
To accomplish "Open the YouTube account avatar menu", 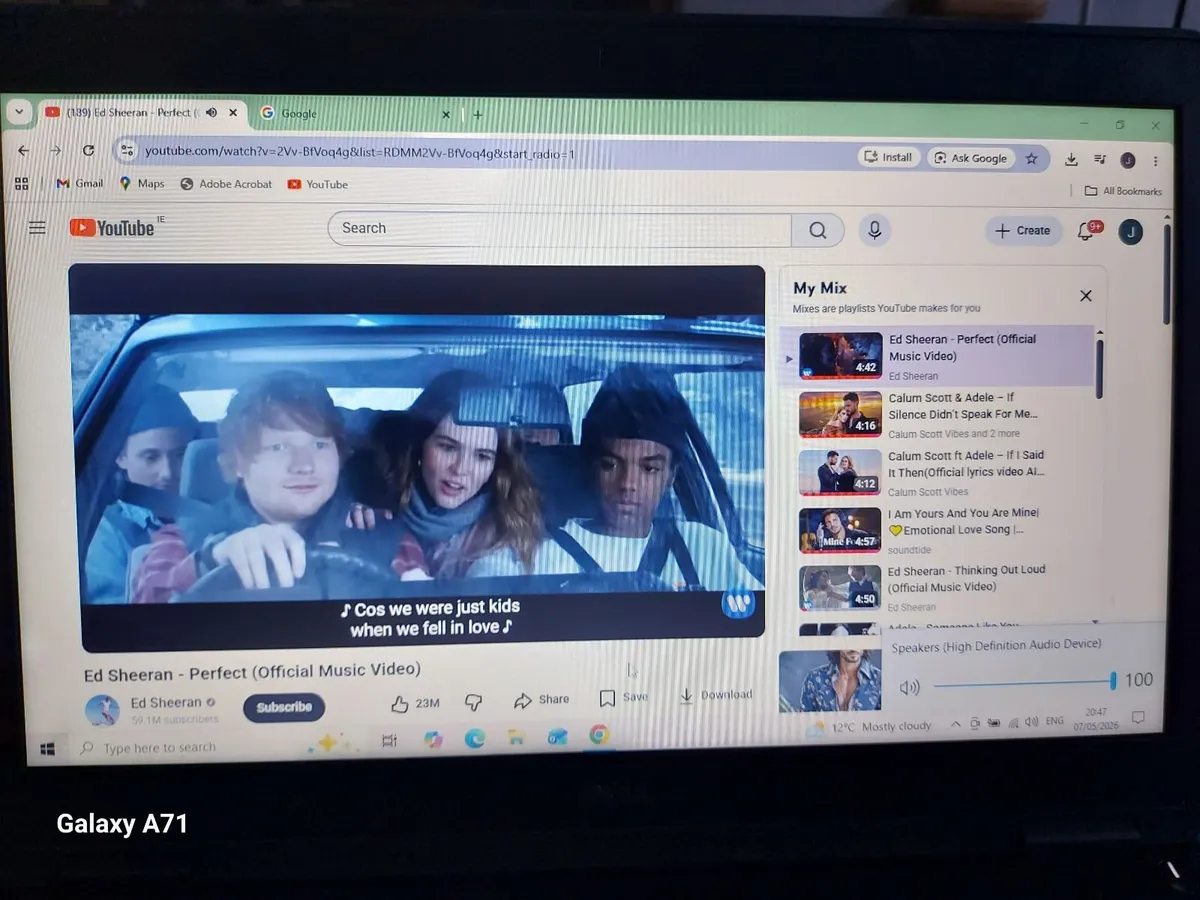I will tap(1130, 232).
